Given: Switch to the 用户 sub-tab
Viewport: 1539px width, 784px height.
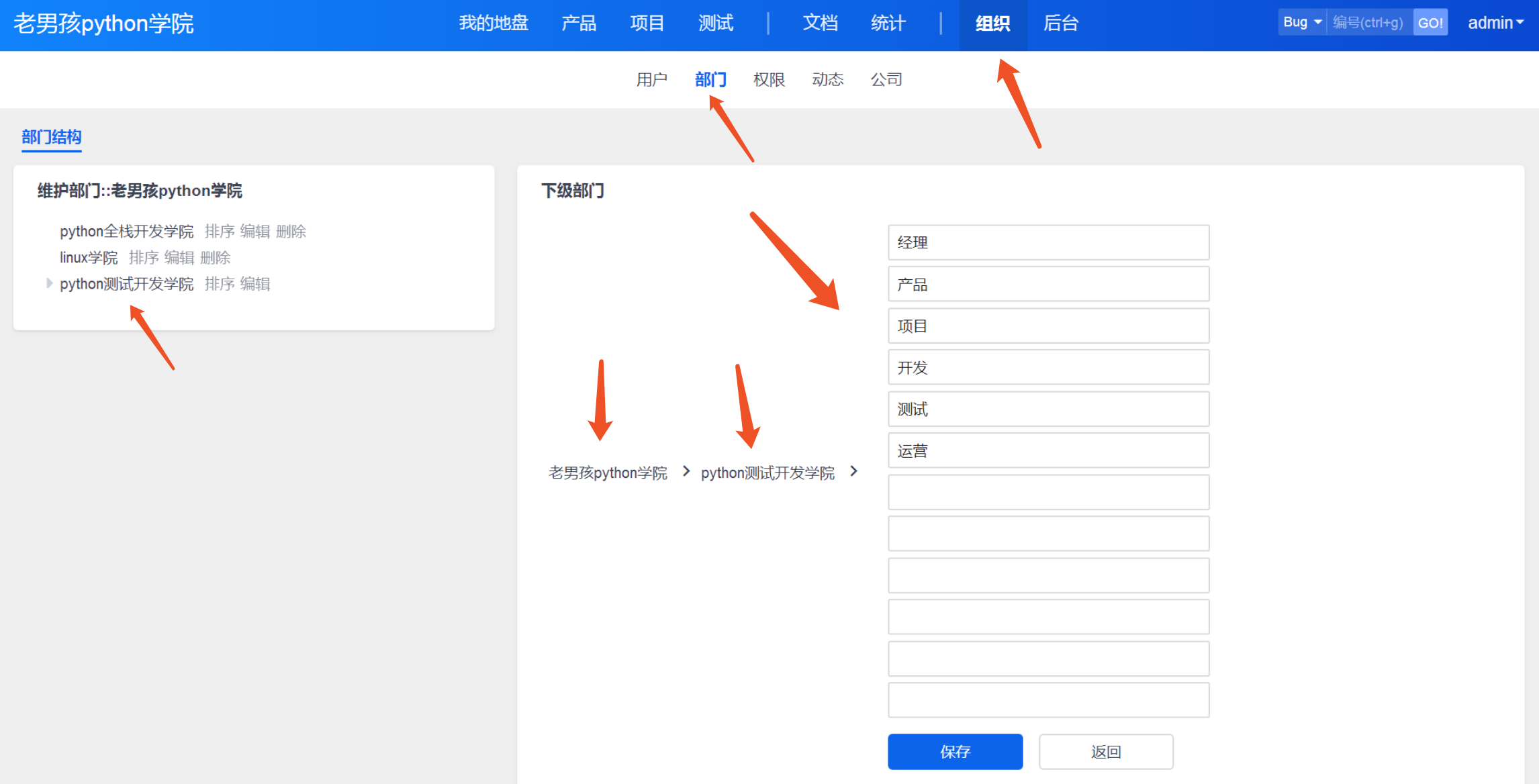Looking at the screenshot, I should tap(651, 80).
